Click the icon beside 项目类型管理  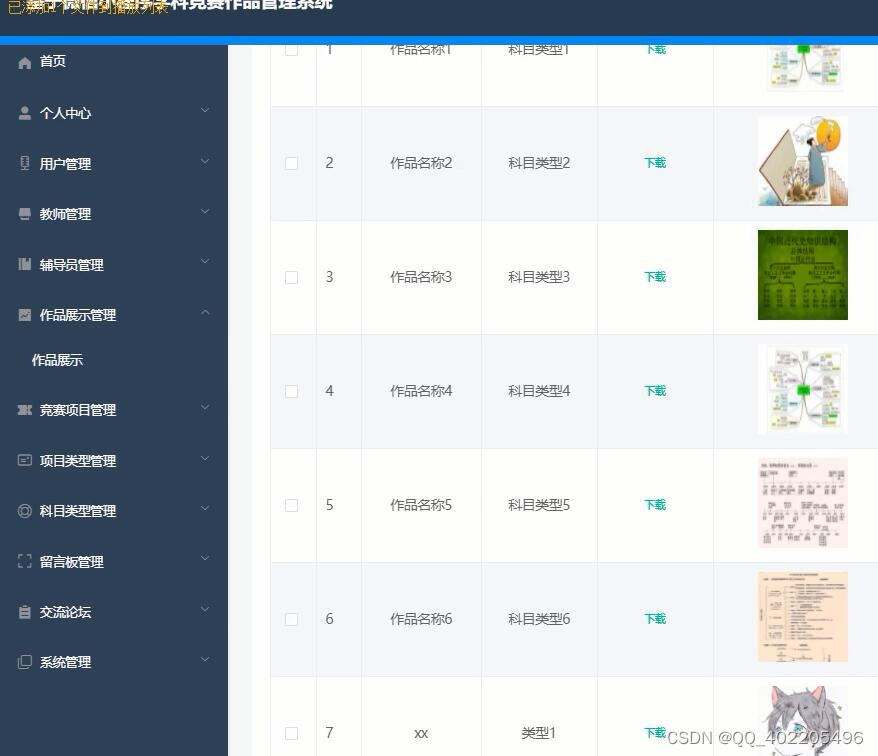tap(25, 460)
